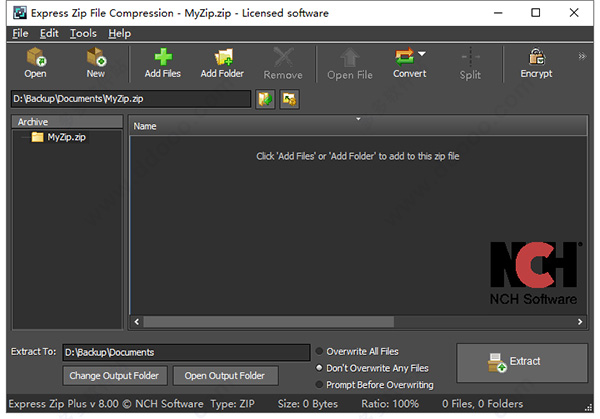Click '0 Files, 0 Folders' status text
Image resolution: width=600 pixels, height=419 pixels.
coord(483,404)
